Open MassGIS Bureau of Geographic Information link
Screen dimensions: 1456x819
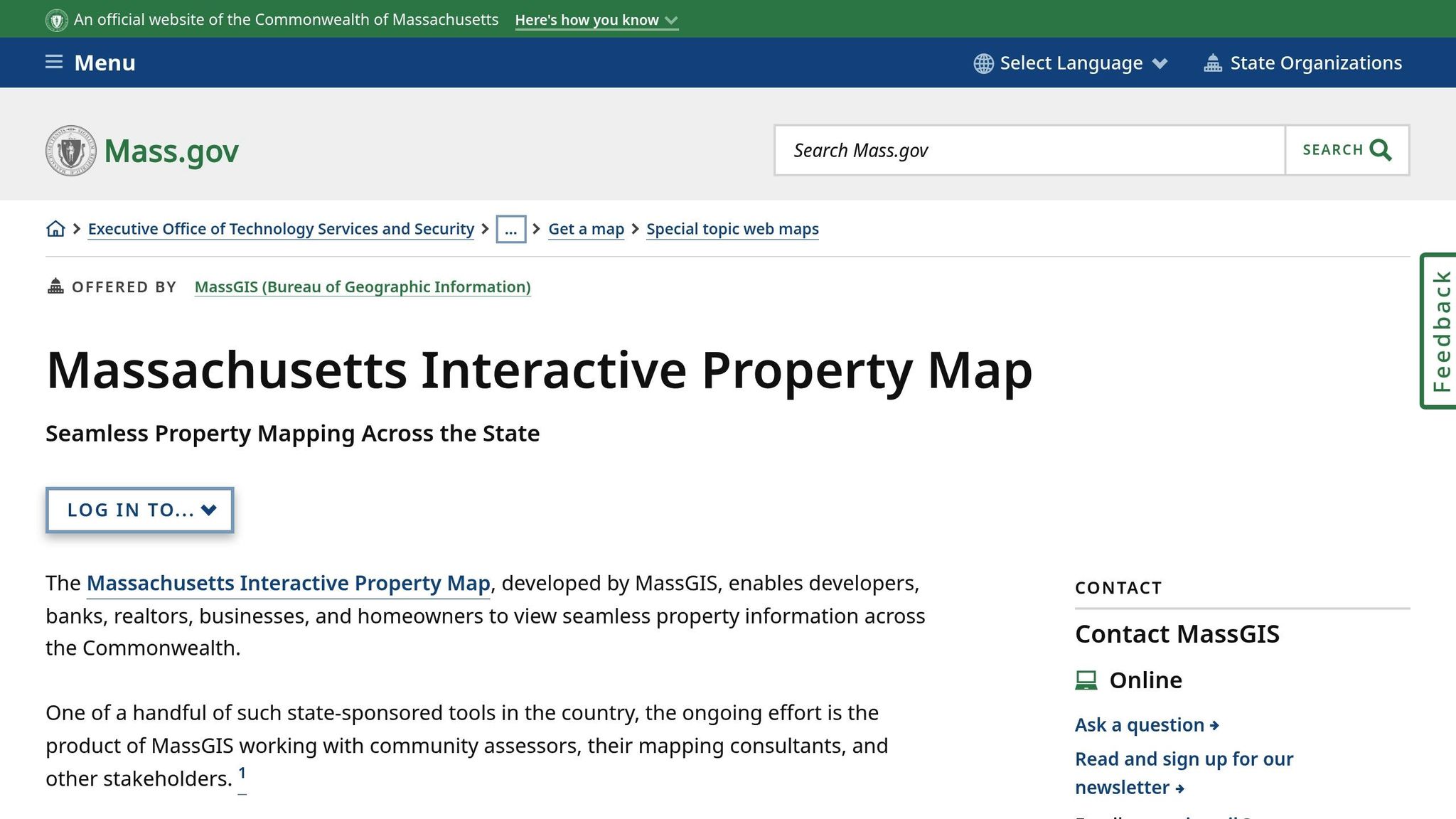point(363,287)
